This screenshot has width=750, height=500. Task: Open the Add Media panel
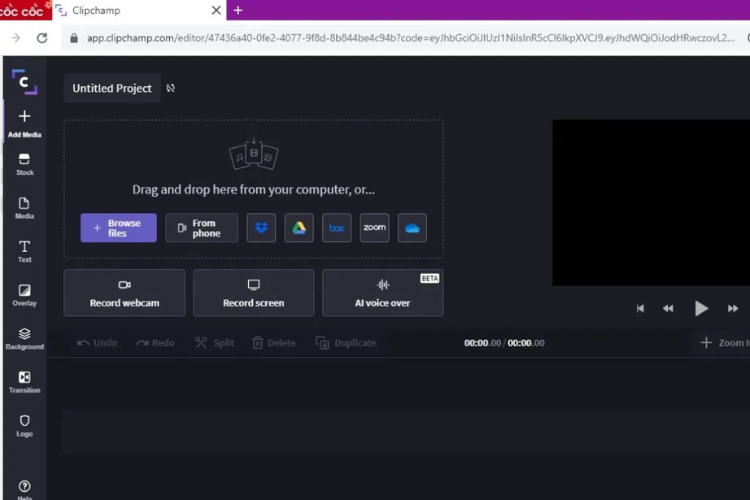(24, 123)
